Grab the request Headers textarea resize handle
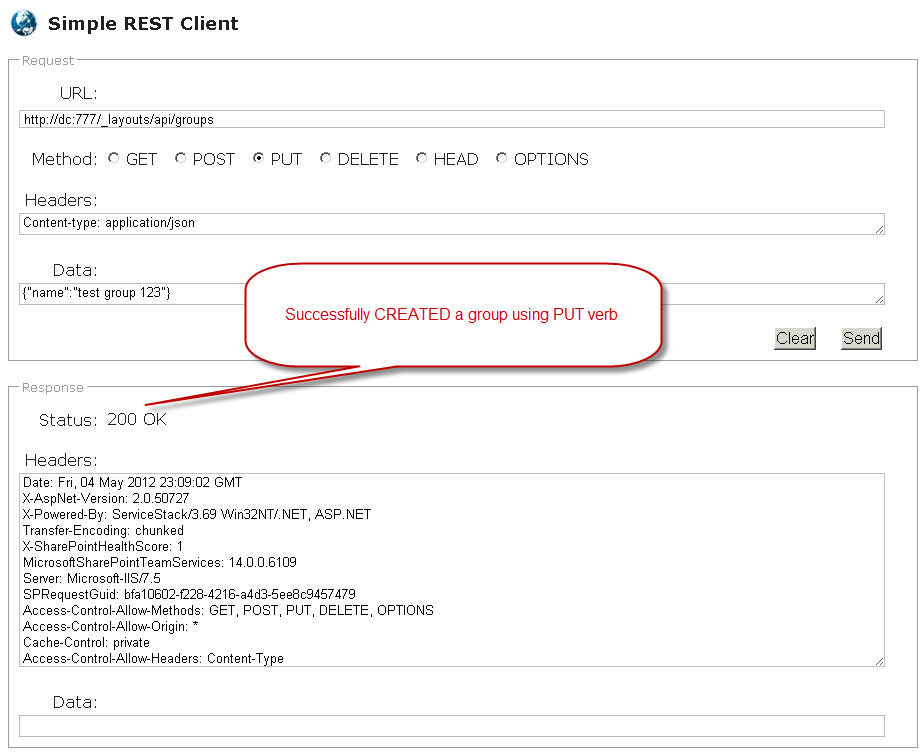 point(879,229)
